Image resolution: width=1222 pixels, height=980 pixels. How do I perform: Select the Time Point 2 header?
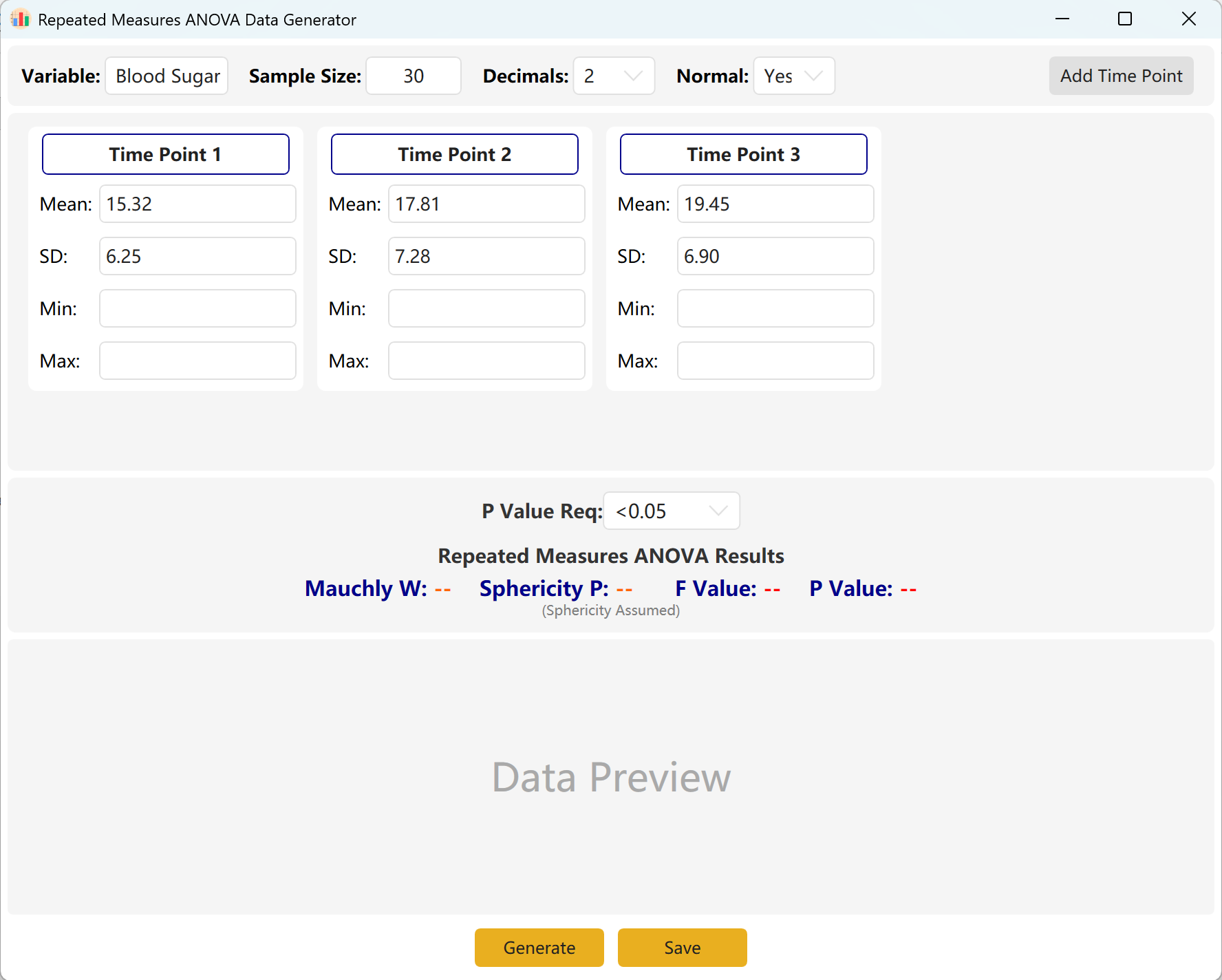(455, 154)
